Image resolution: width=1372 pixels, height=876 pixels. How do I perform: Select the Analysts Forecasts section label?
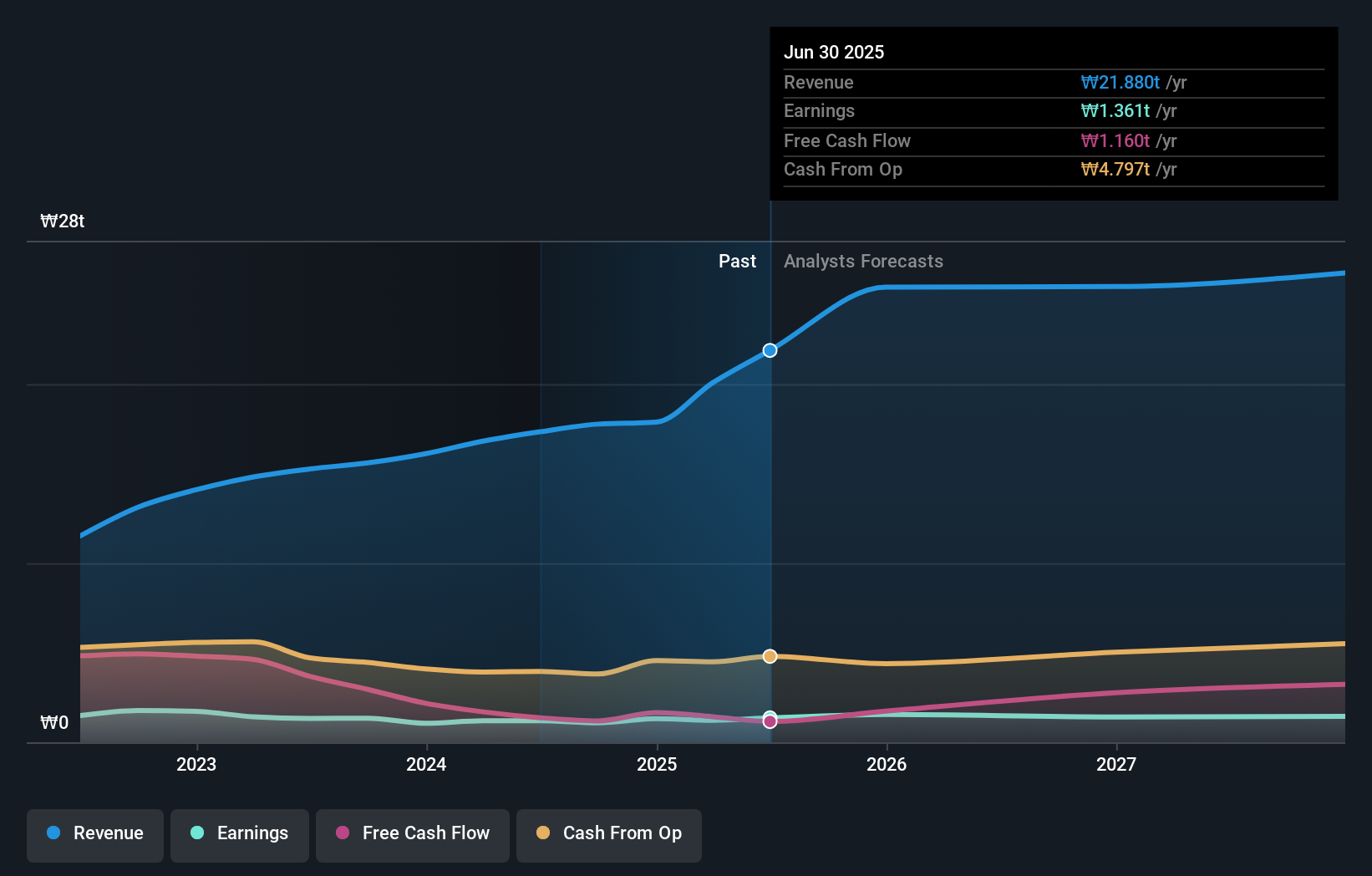(863, 261)
